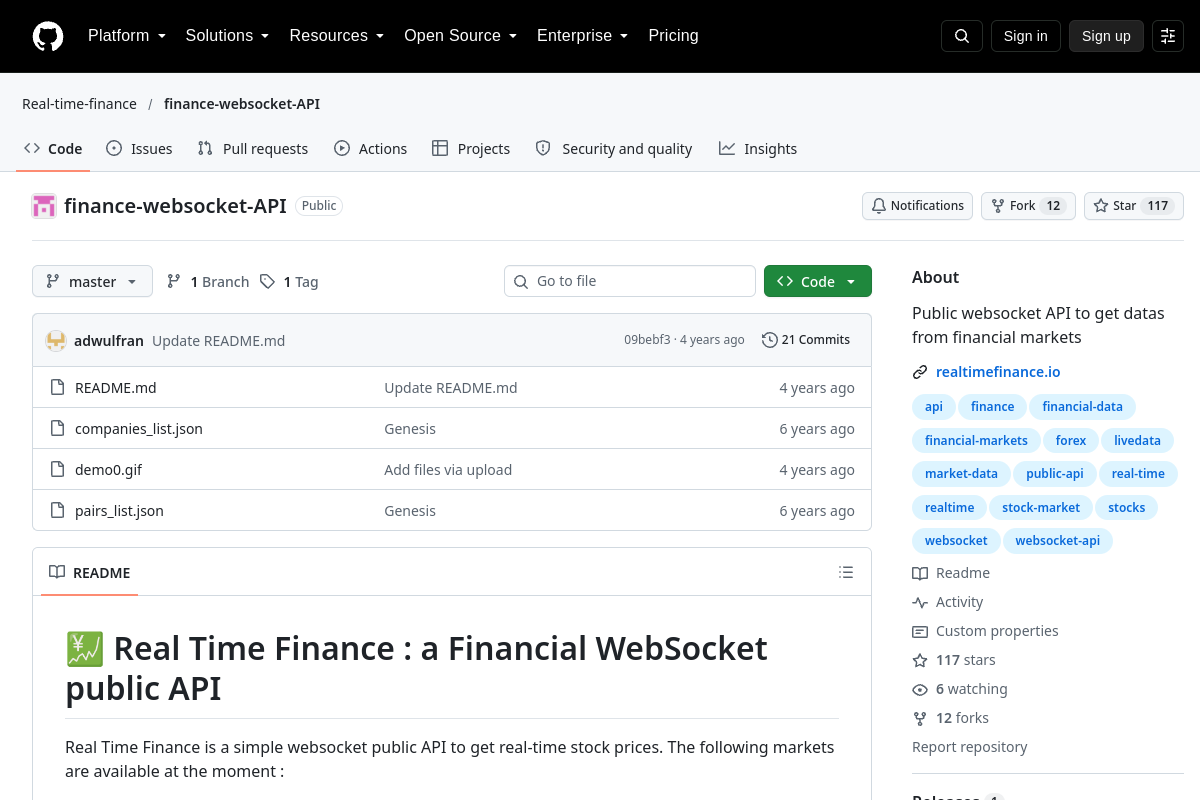Click the star icon beside 117 stars

pyautogui.click(x=920, y=660)
